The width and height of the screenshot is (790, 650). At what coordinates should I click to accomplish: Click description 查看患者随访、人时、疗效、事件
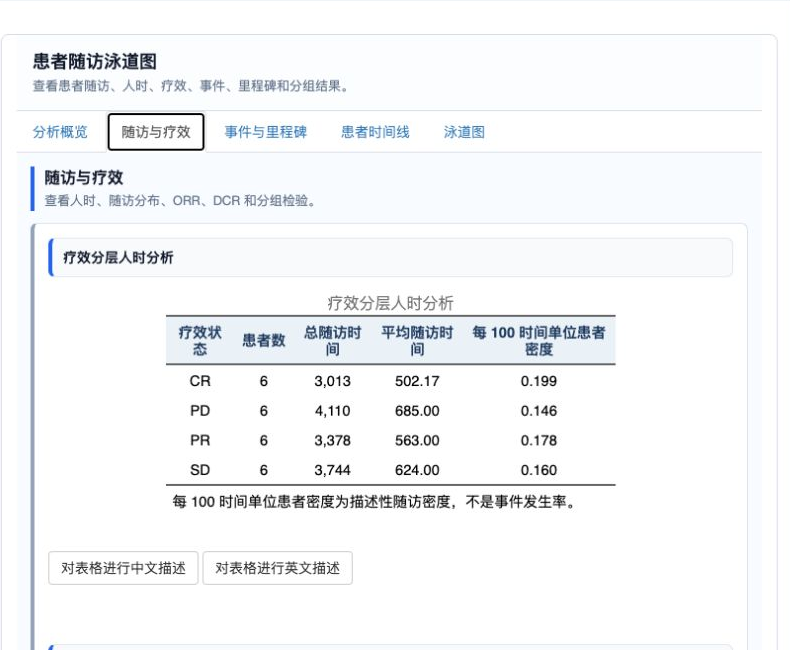[x=190, y=86]
